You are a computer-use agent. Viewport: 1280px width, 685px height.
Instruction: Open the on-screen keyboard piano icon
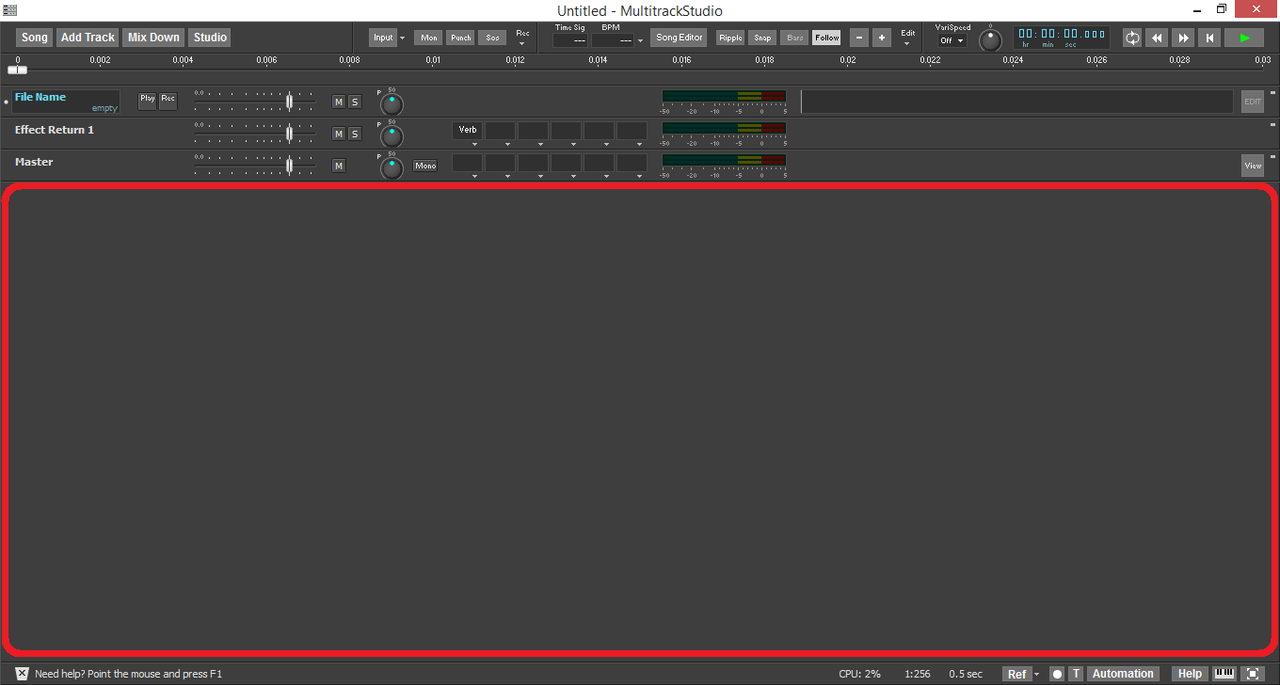1224,674
